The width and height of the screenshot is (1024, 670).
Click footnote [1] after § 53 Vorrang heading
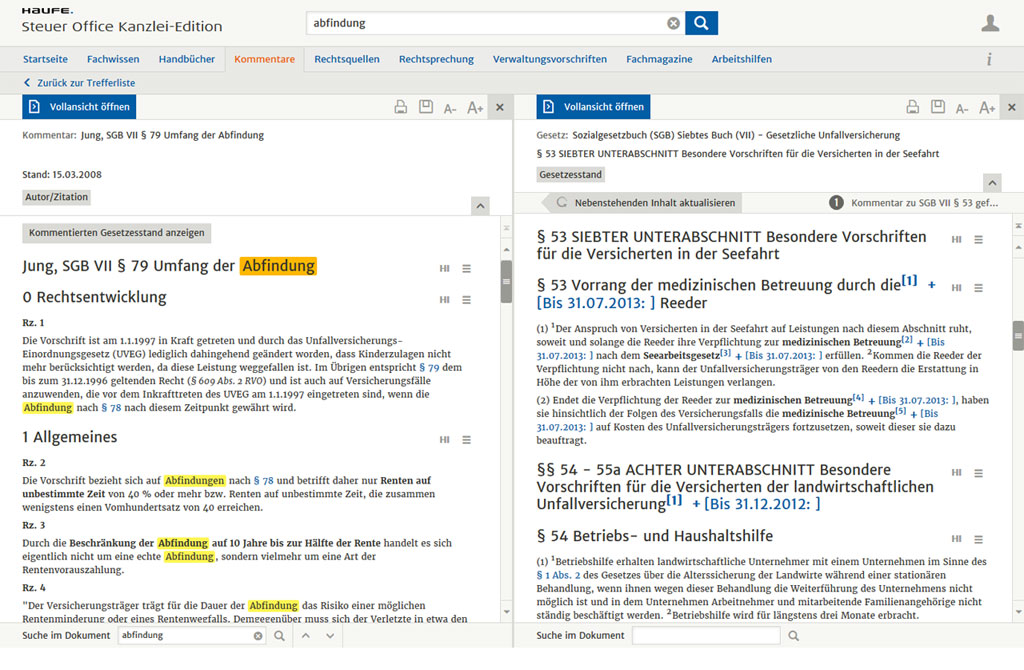909,281
